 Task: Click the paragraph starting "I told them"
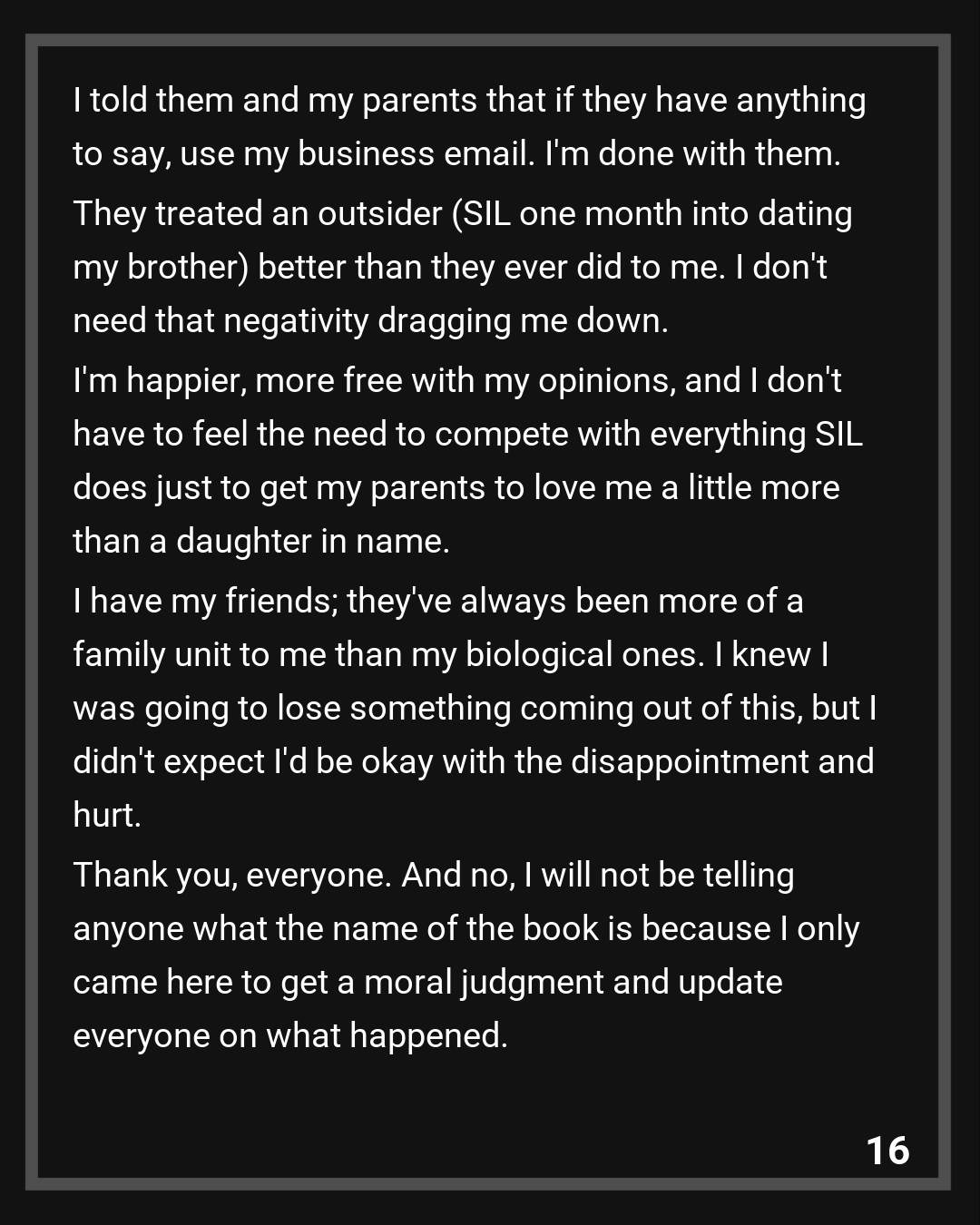coord(469,127)
